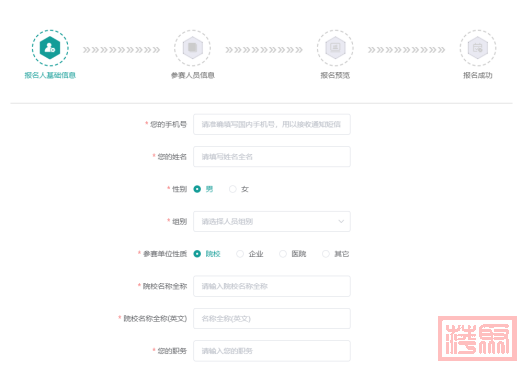The height and width of the screenshot is (366, 523).
Task: Choose 医院 as unit type
Action: click(x=283, y=254)
